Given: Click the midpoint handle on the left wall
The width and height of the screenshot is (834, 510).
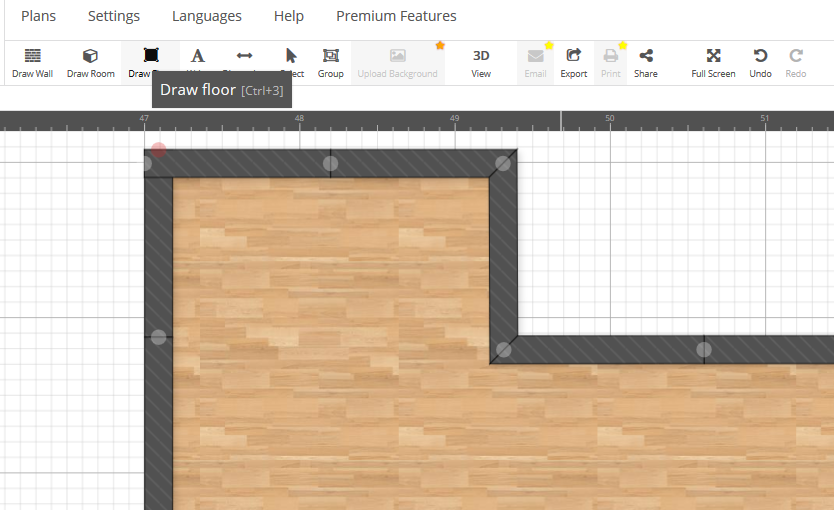Looking at the screenshot, I should [159, 337].
